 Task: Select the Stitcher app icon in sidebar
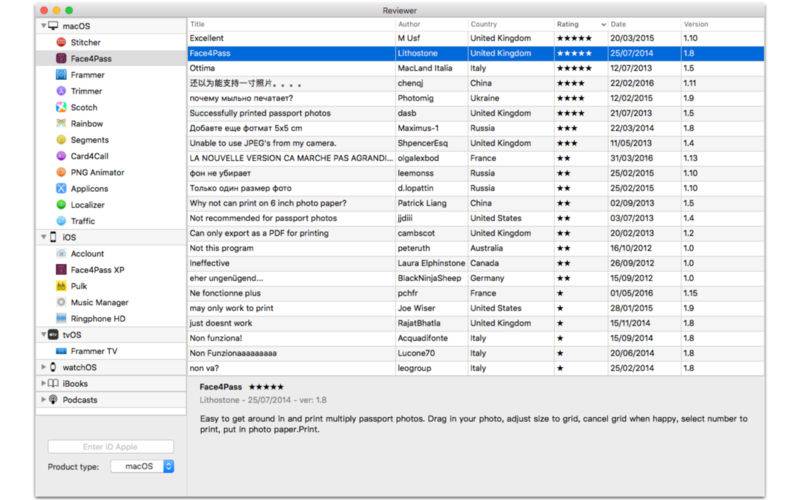[x=61, y=42]
